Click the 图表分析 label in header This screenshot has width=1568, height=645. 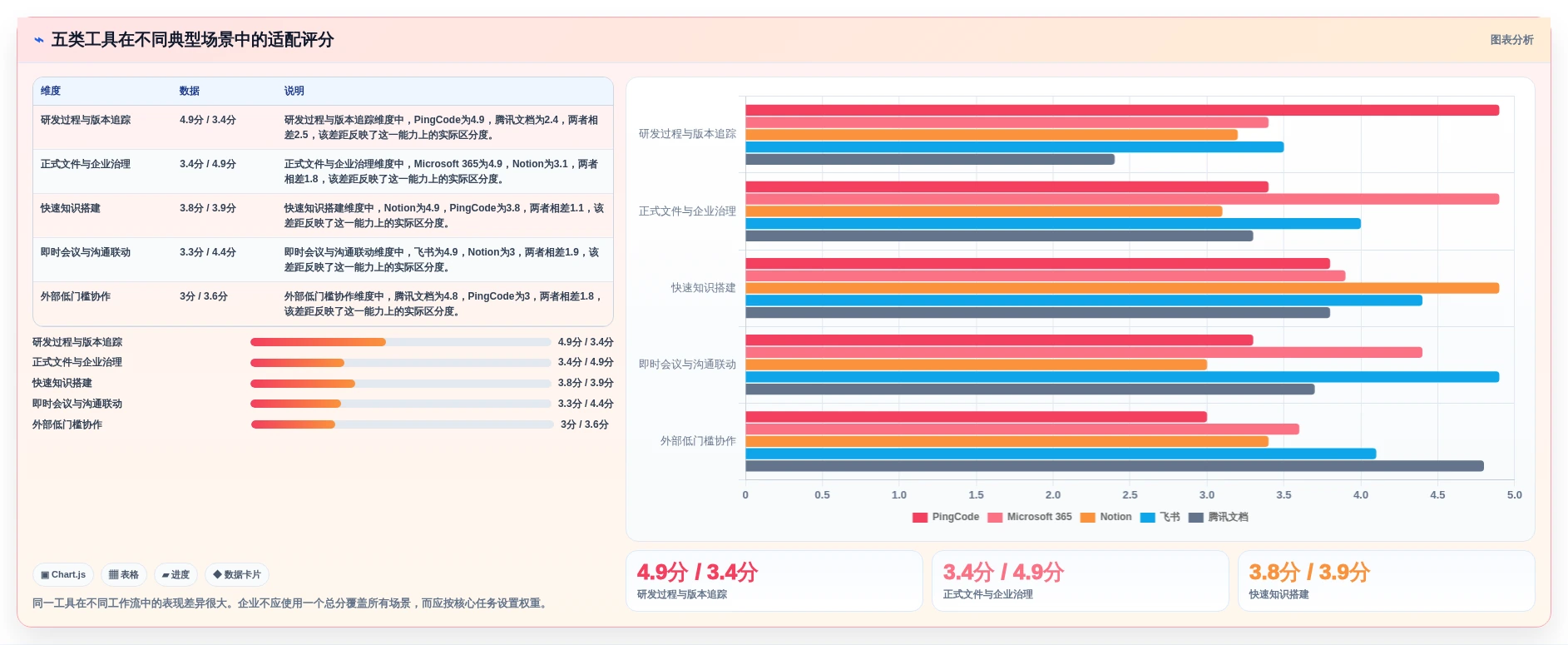(1511, 40)
